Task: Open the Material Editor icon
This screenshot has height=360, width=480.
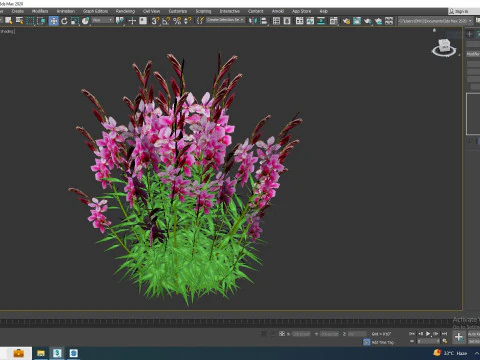Action: (x=333, y=21)
